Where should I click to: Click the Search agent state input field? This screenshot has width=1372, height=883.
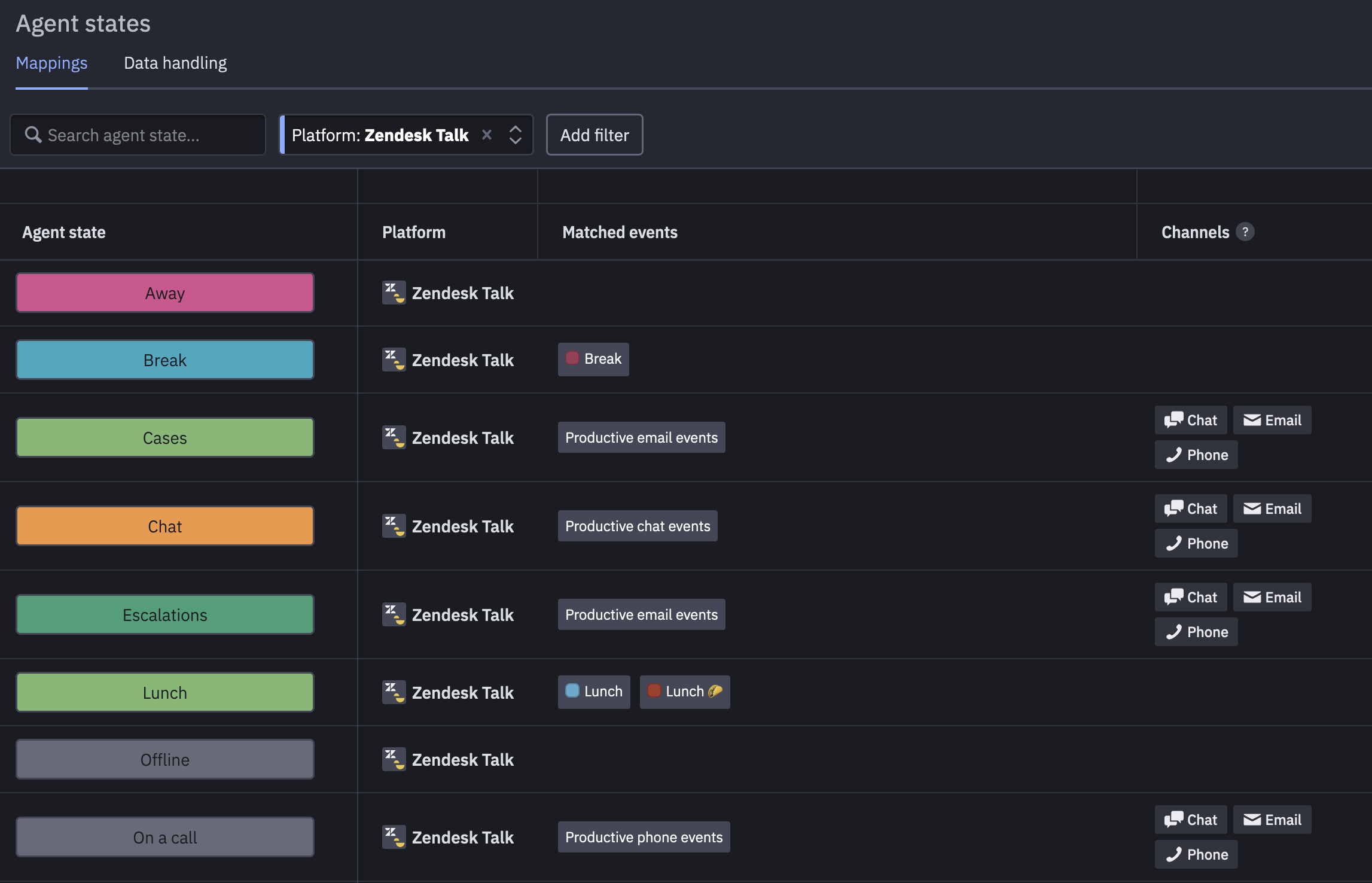pos(138,135)
